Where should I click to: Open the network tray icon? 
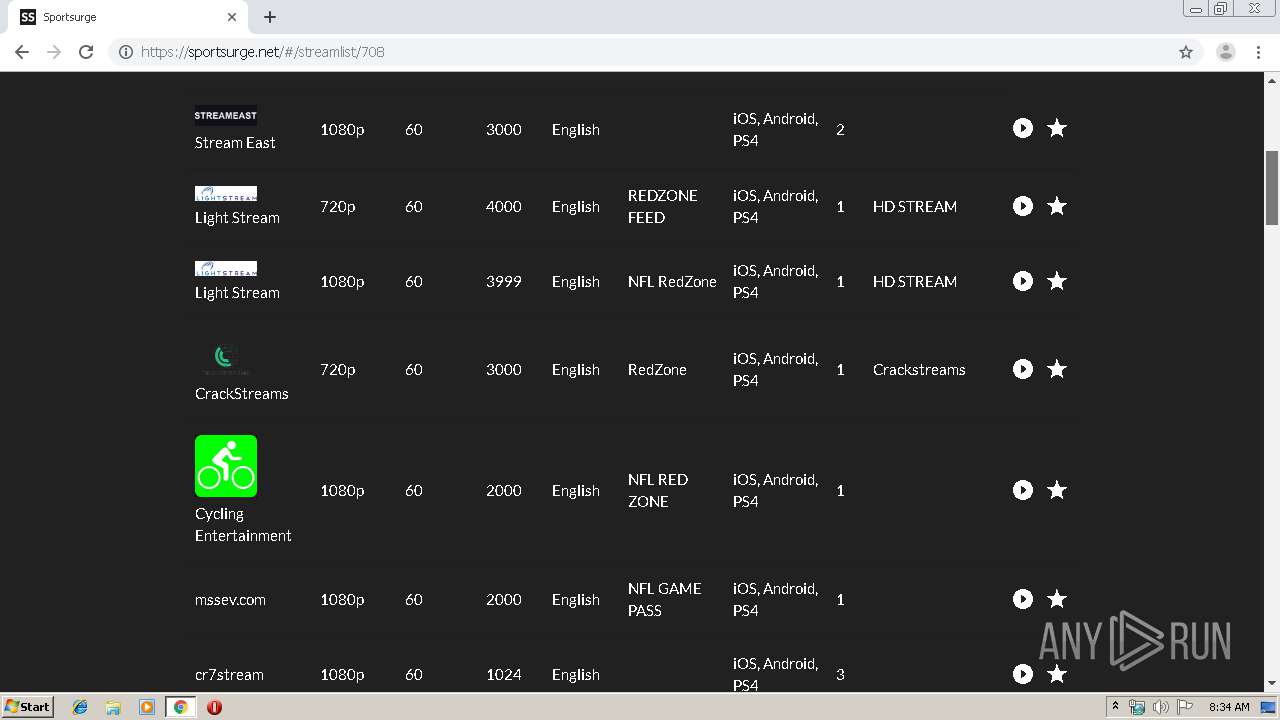[1137, 707]
